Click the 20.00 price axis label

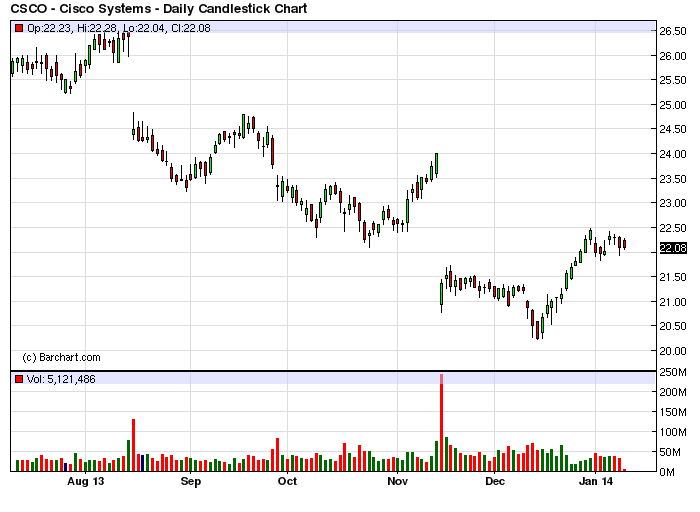(673, 351)
